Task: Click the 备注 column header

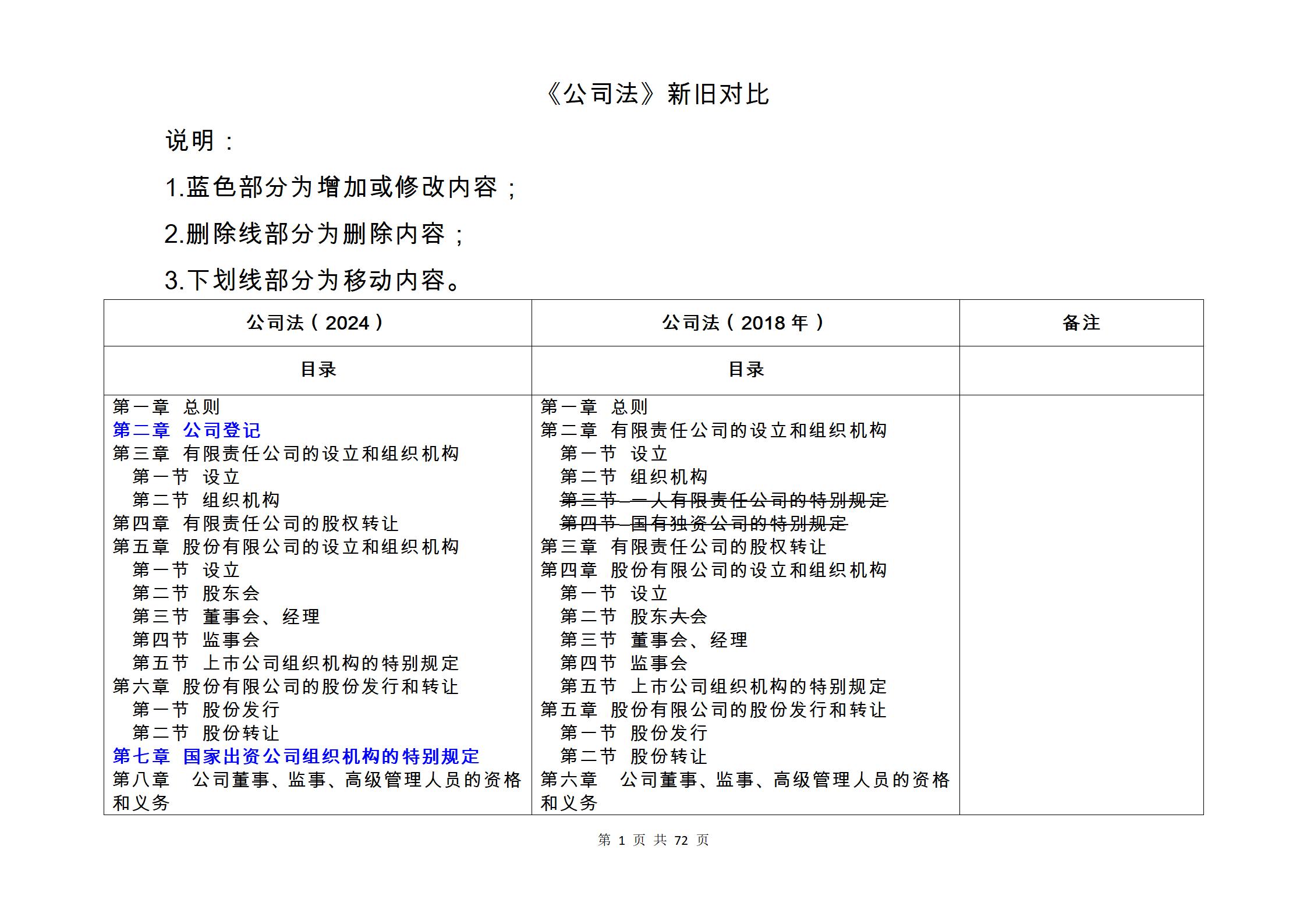Action: coord(1081,323)
